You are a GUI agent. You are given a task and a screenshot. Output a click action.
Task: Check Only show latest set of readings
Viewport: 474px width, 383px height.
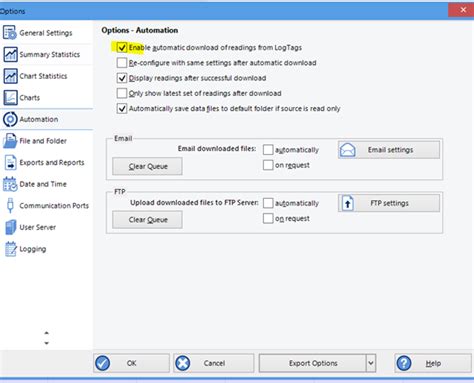coord(122,93)
